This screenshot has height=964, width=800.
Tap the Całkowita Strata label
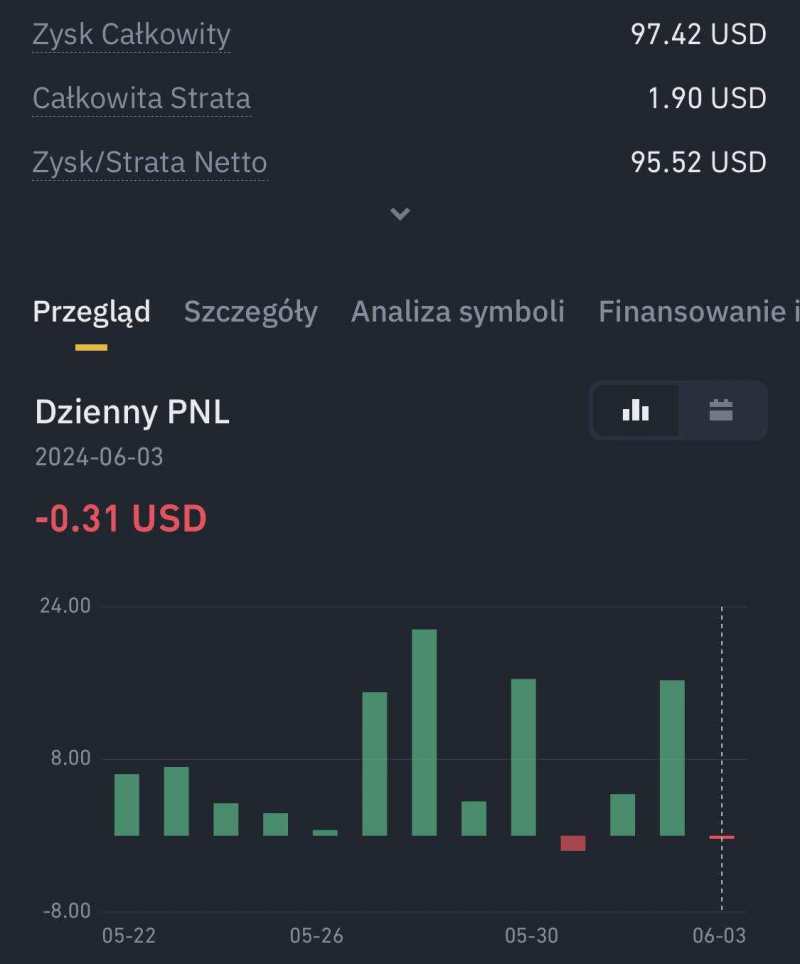point(141,99)
